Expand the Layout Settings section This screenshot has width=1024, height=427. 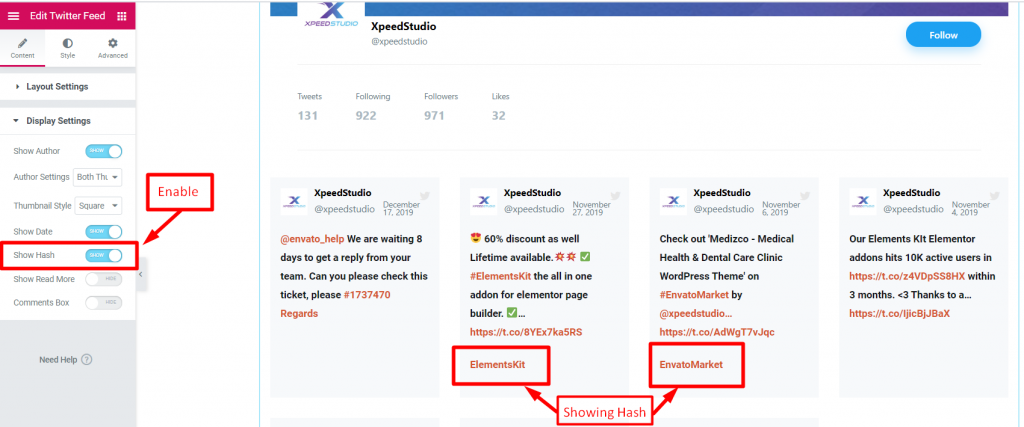[x=68, y=86]
